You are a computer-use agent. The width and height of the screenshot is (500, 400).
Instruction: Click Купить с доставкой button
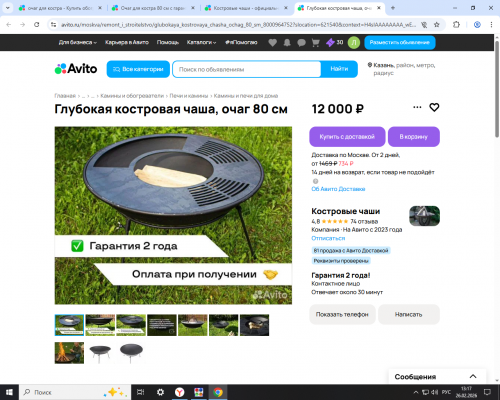click(347, 137)
